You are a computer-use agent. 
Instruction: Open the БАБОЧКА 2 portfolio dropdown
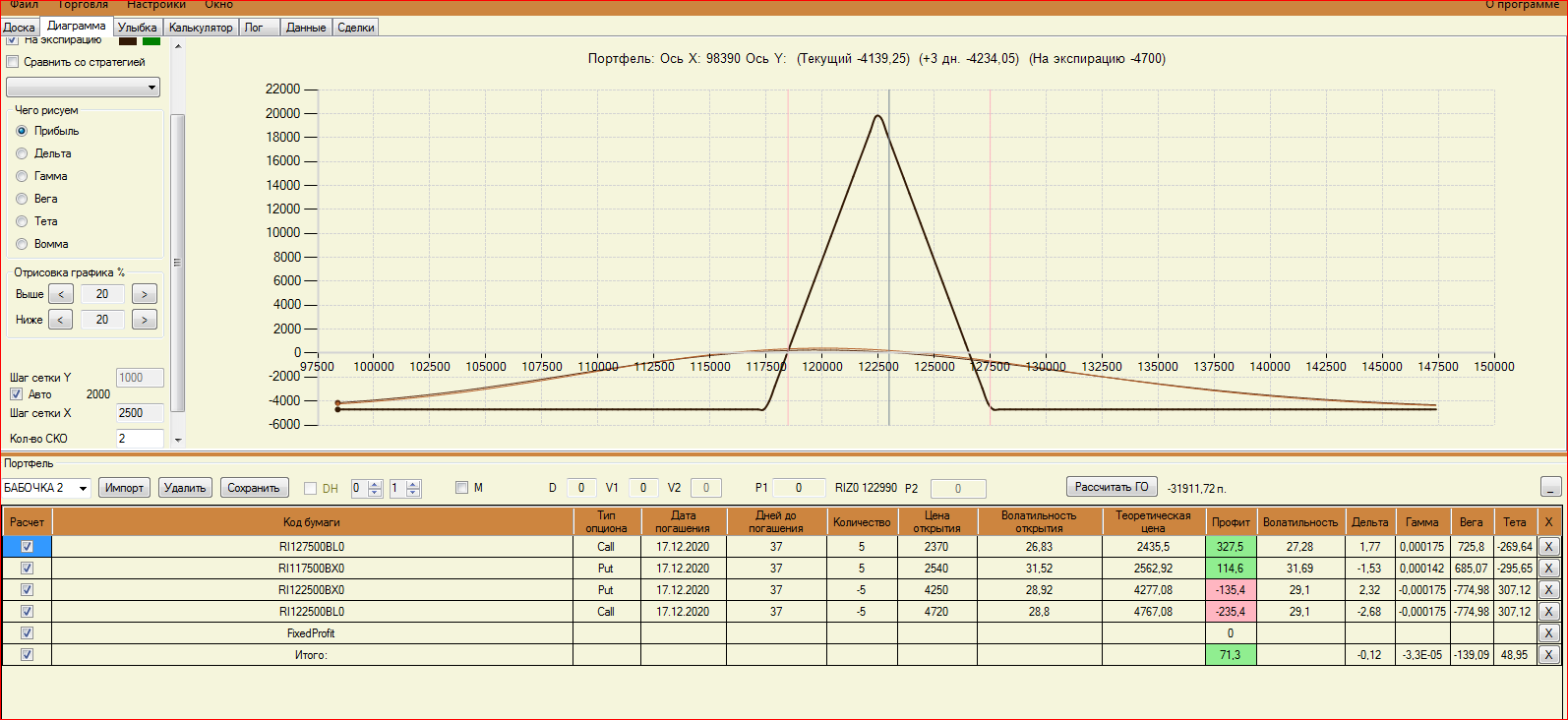[46, 488]
